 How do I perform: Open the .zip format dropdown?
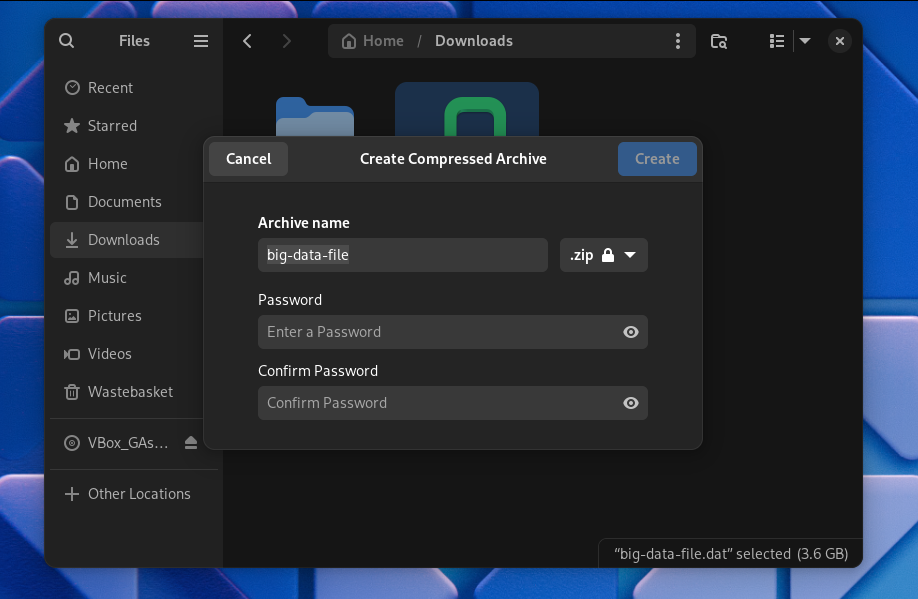pyautogui.click(x=604, y=255)
